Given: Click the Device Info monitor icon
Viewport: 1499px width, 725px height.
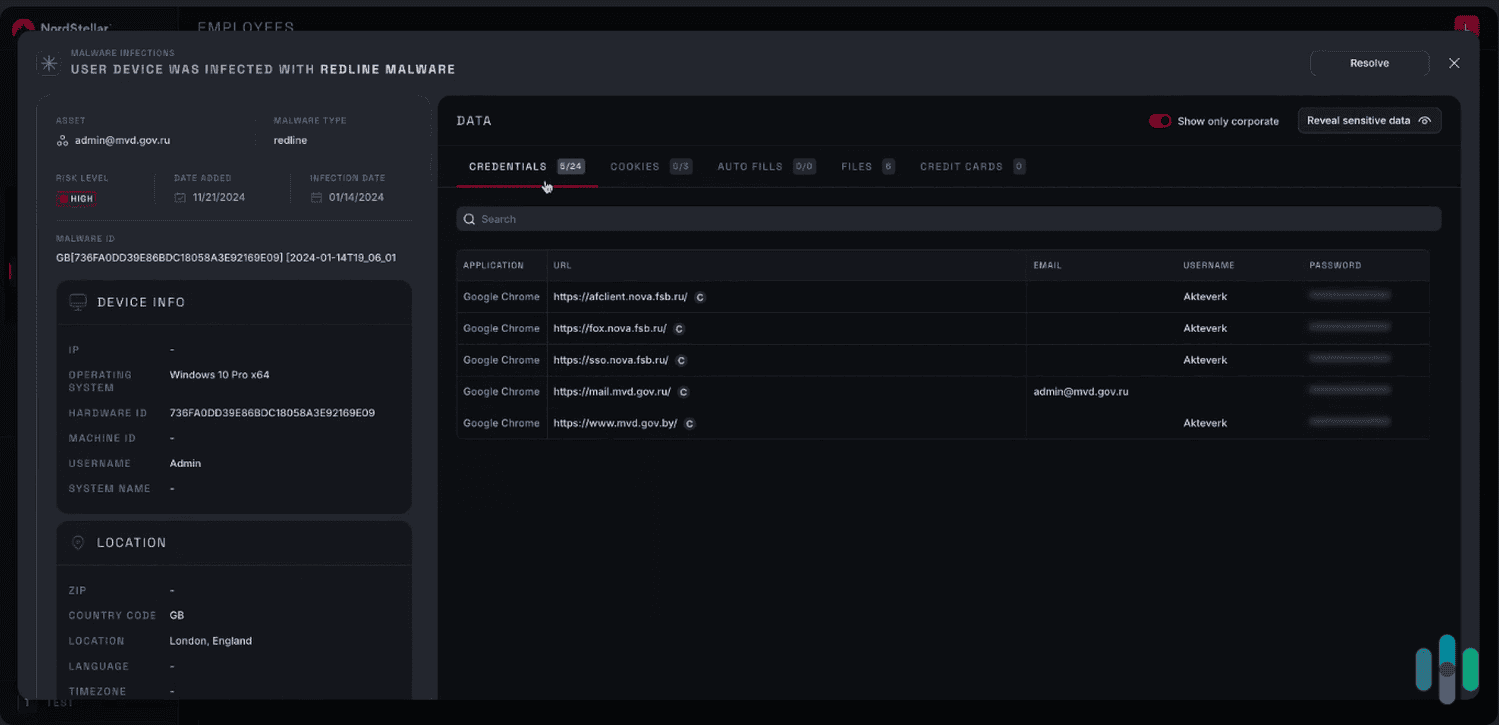Looking at the screenshot, I should tap(77, 301).
